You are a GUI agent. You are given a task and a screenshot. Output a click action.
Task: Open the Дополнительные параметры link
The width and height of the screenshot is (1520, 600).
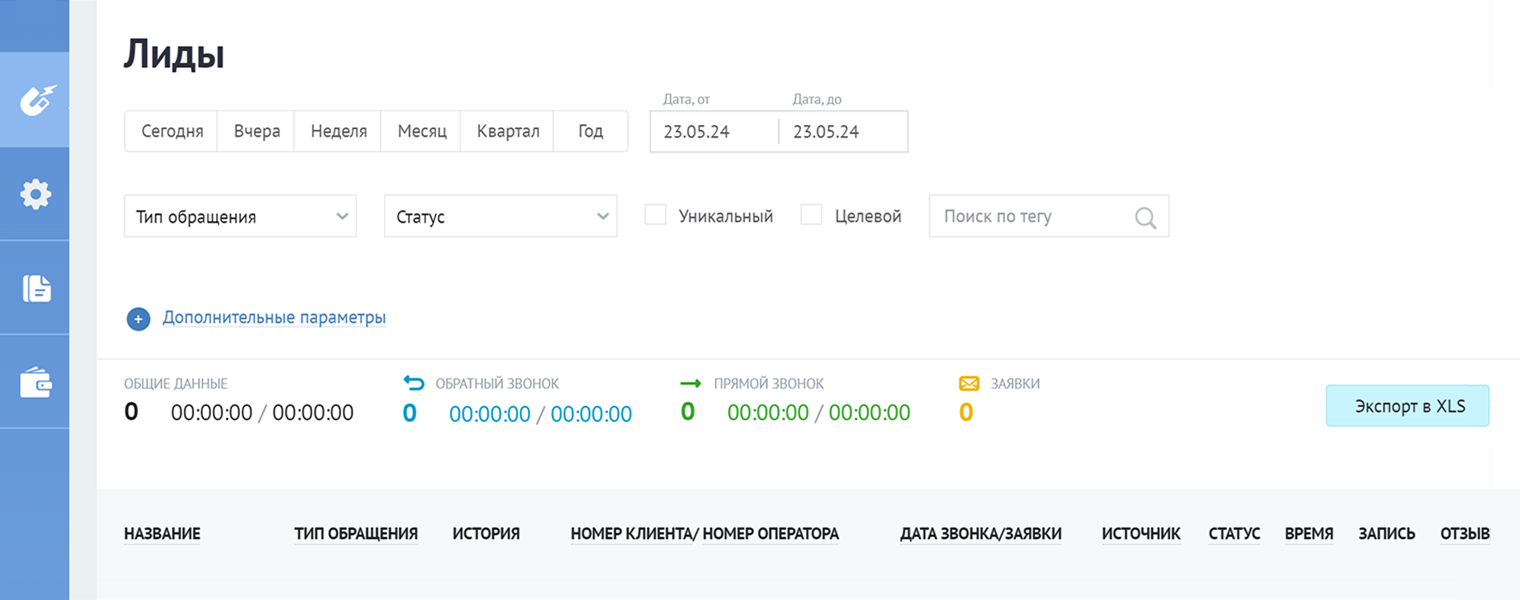pyautogui.click(x=274, y=318)
